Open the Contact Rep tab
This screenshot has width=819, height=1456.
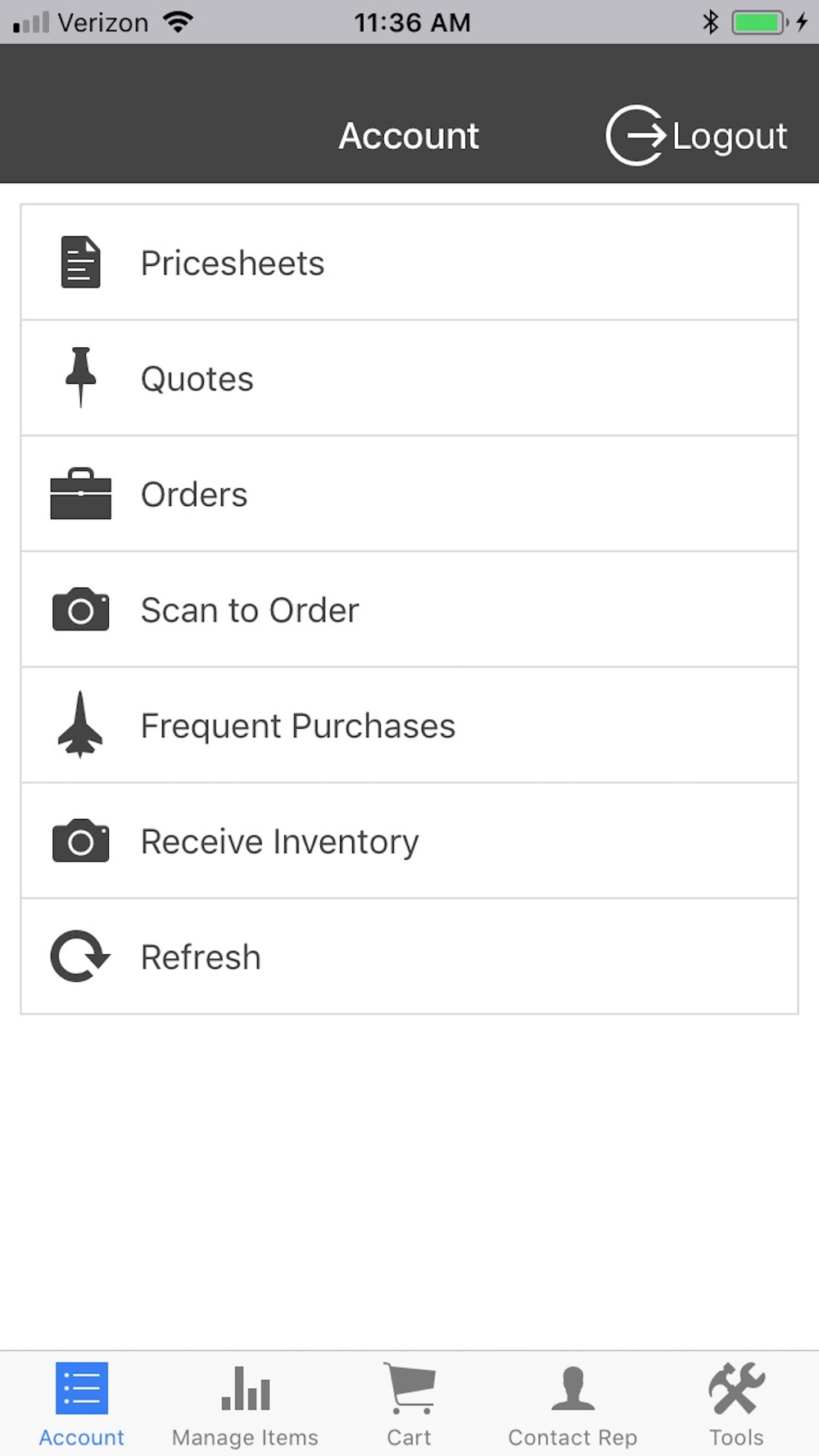coord(572,1404)
